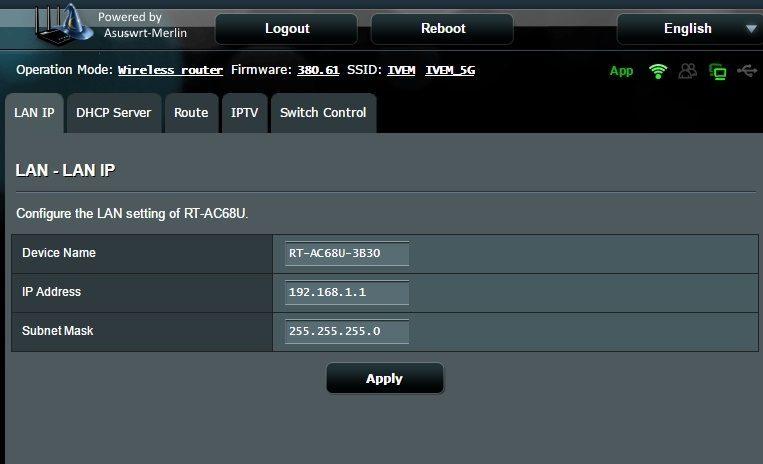
Task: Open the Route tab
Action: tap(191, 113)
